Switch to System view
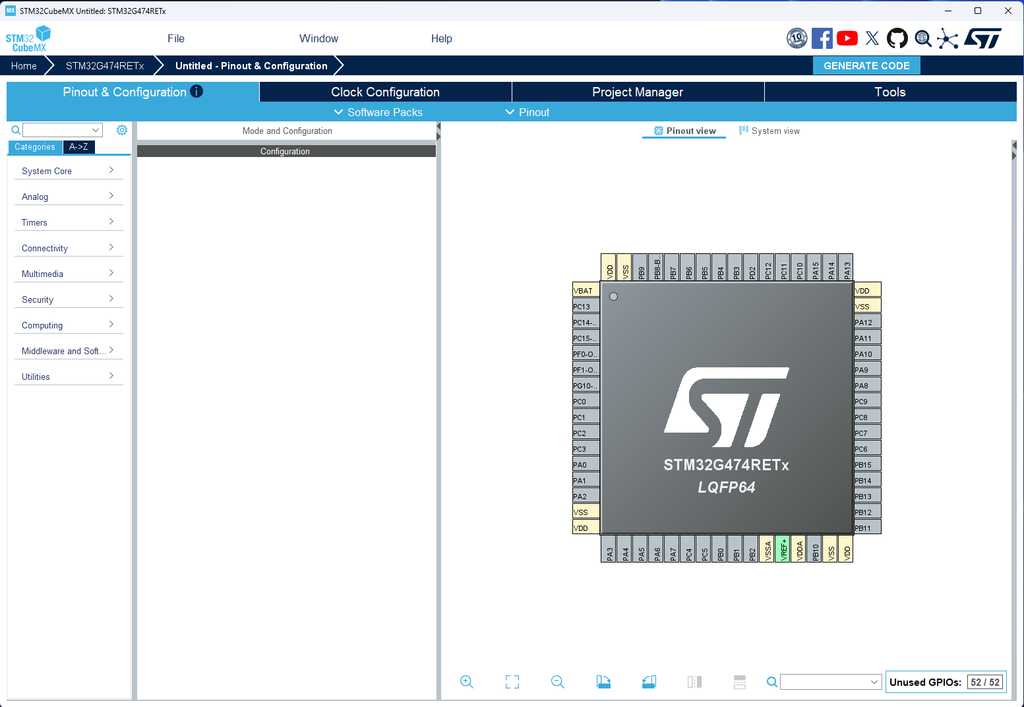 tap(769, 131)
